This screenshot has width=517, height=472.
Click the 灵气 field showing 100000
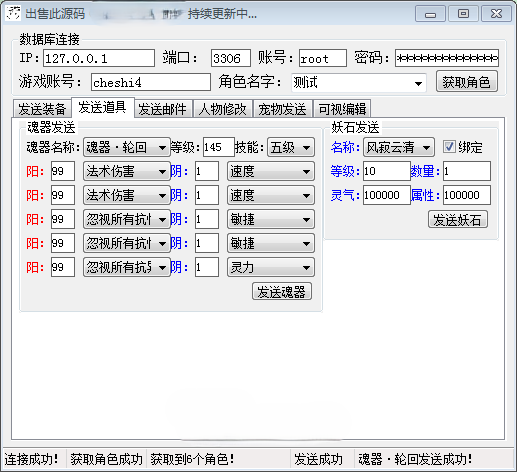click(387, 195)
